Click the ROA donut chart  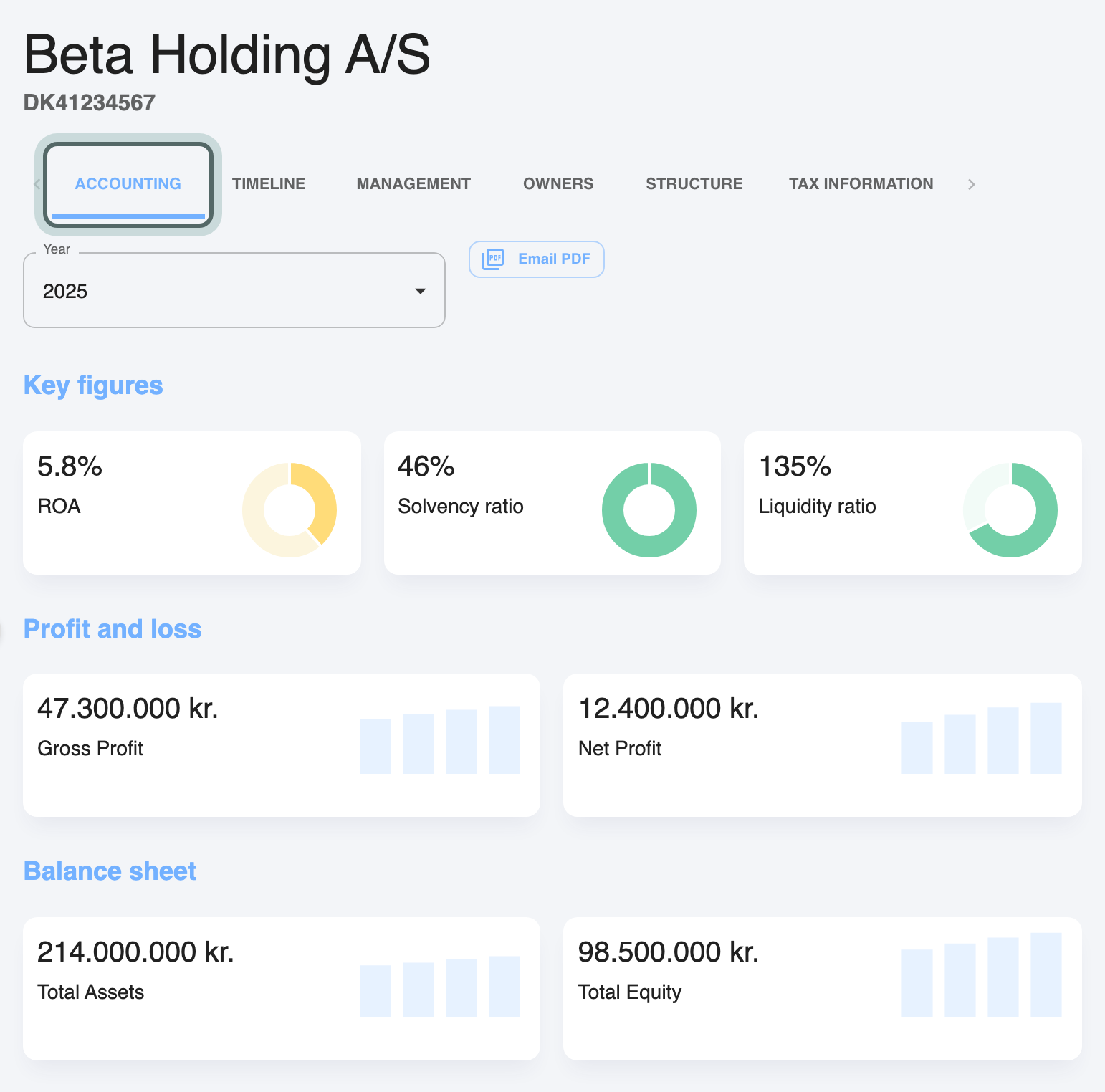pyautogui.click(x=290, y=510)
